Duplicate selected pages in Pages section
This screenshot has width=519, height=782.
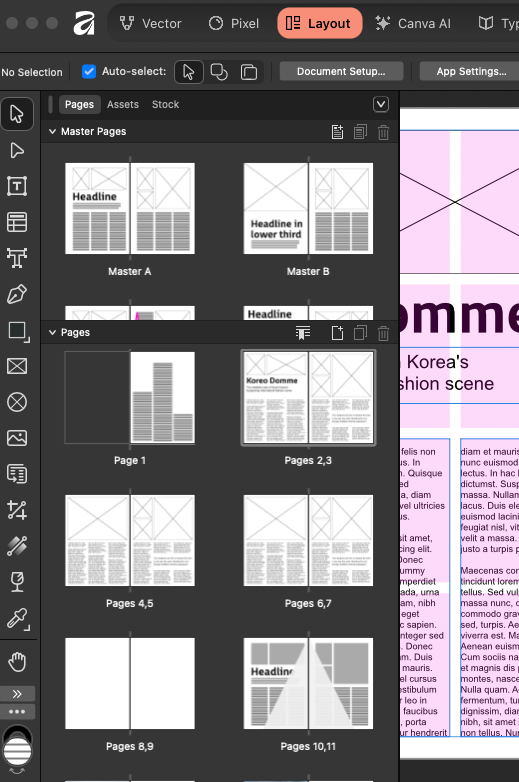point(360,333)
